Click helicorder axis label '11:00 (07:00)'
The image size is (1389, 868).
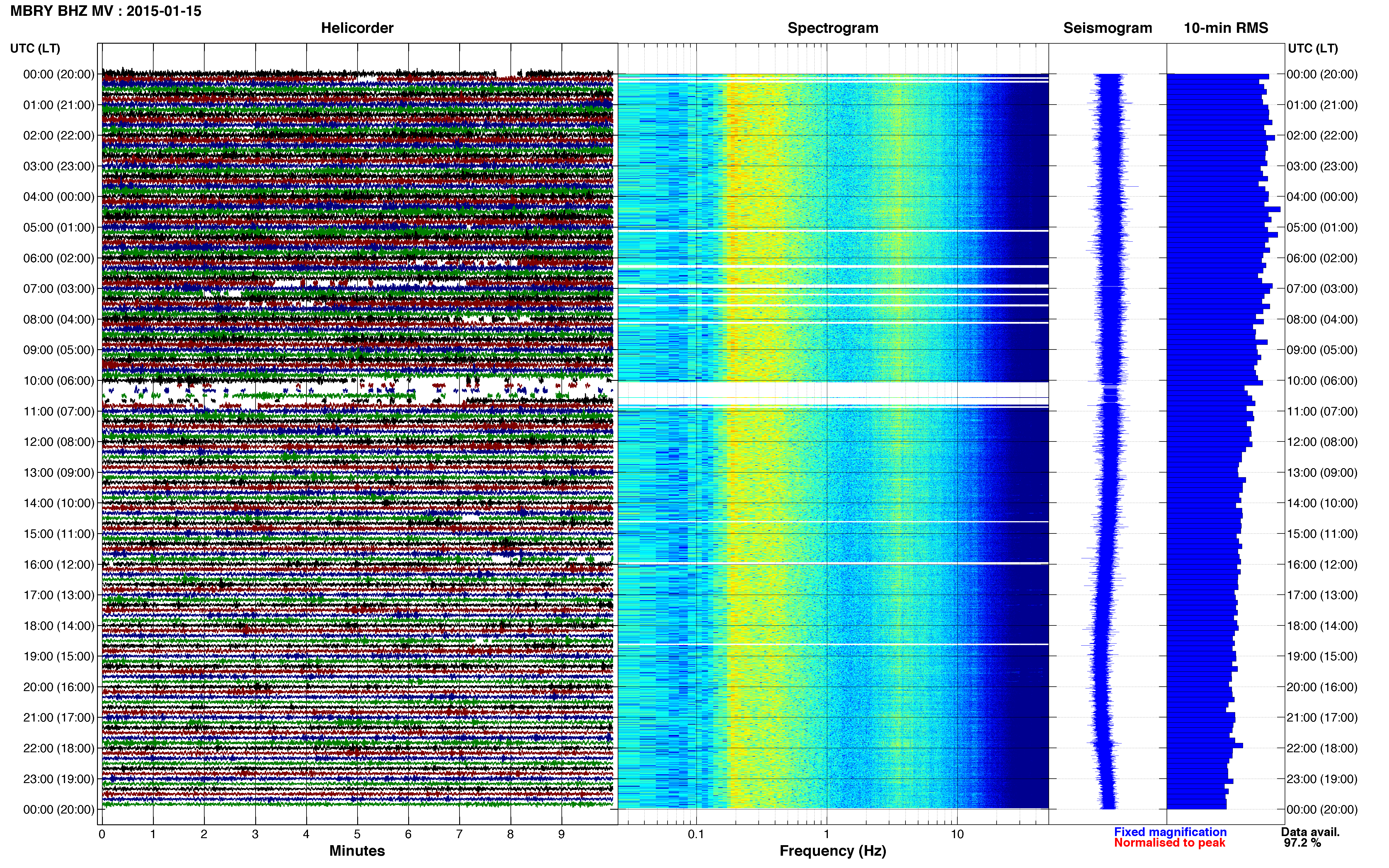point(59,411)
